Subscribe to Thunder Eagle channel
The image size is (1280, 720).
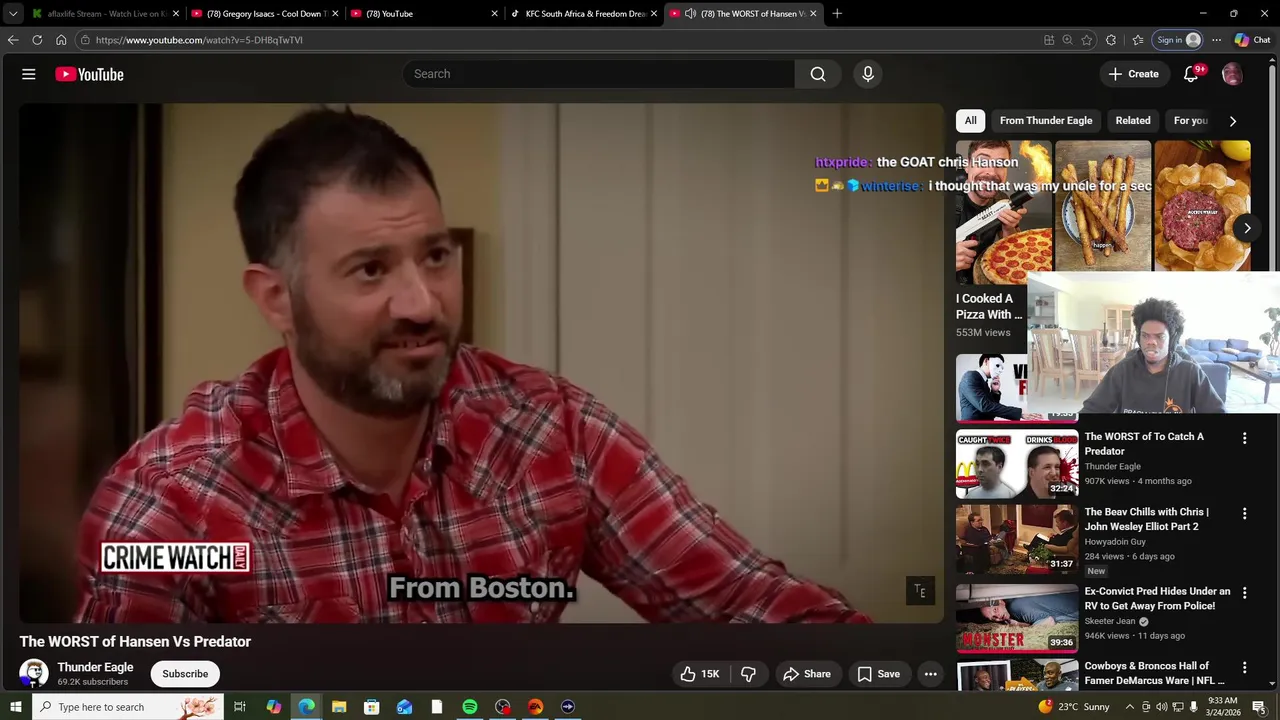[x=185, y=674]
